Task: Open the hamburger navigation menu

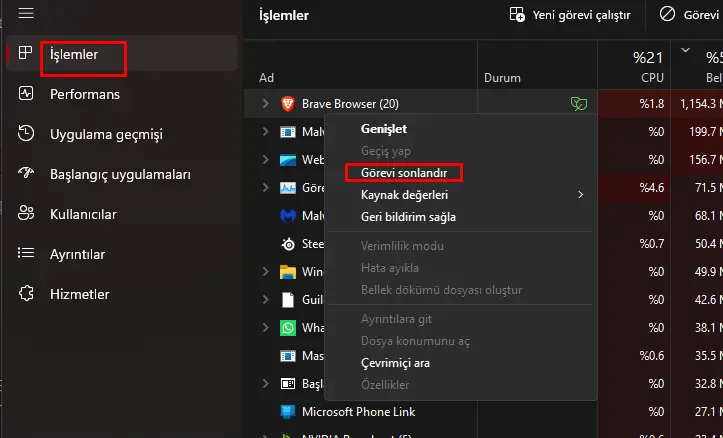Action: [26, 13]
